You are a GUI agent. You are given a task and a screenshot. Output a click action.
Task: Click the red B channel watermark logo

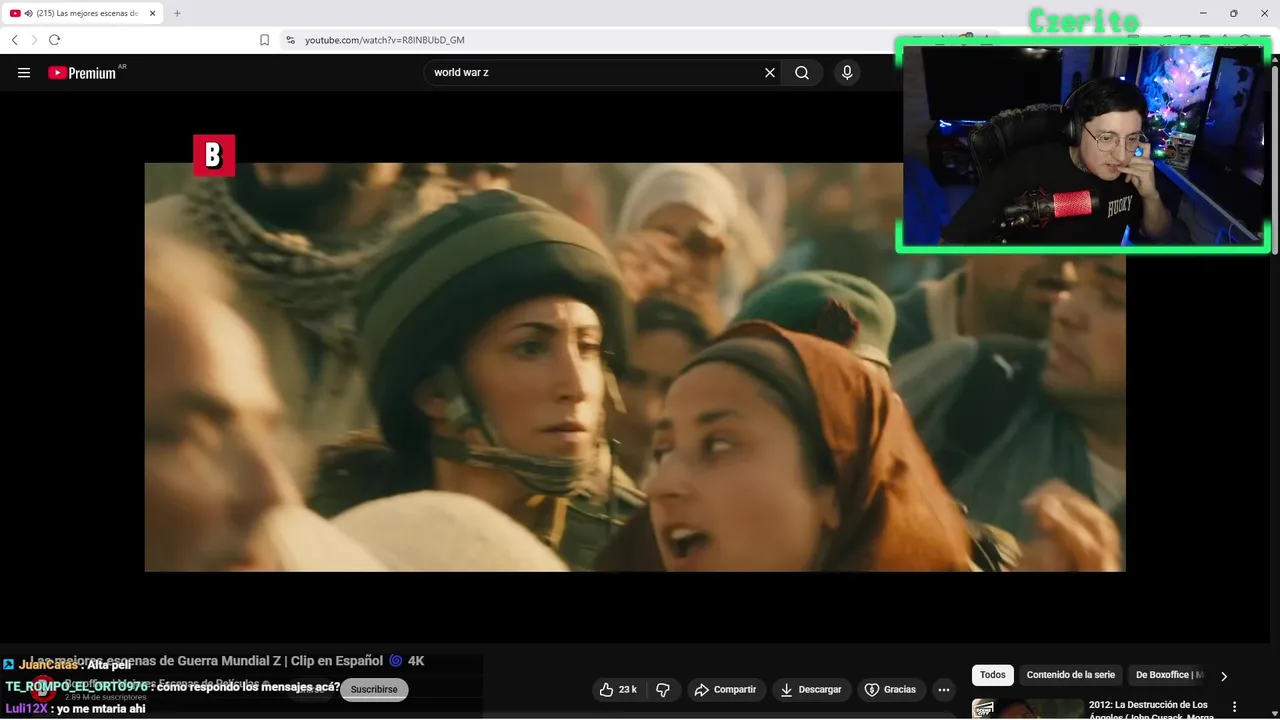point(214,155)
